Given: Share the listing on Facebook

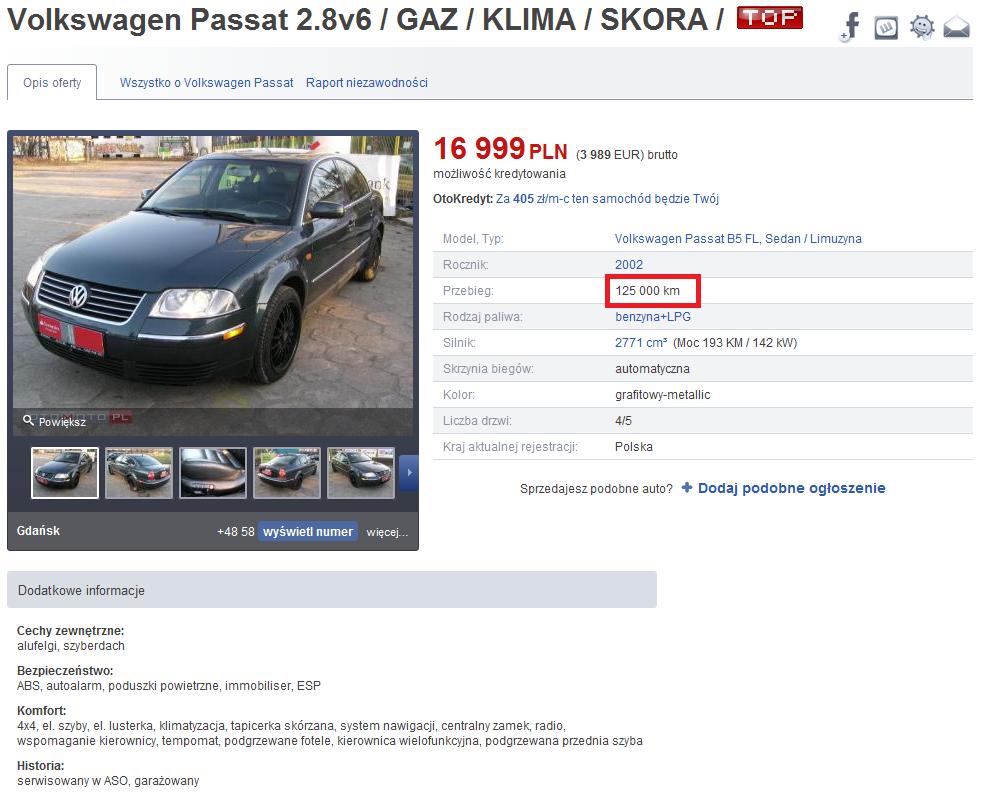Looking at the screenshot, I should pos(850,28).
